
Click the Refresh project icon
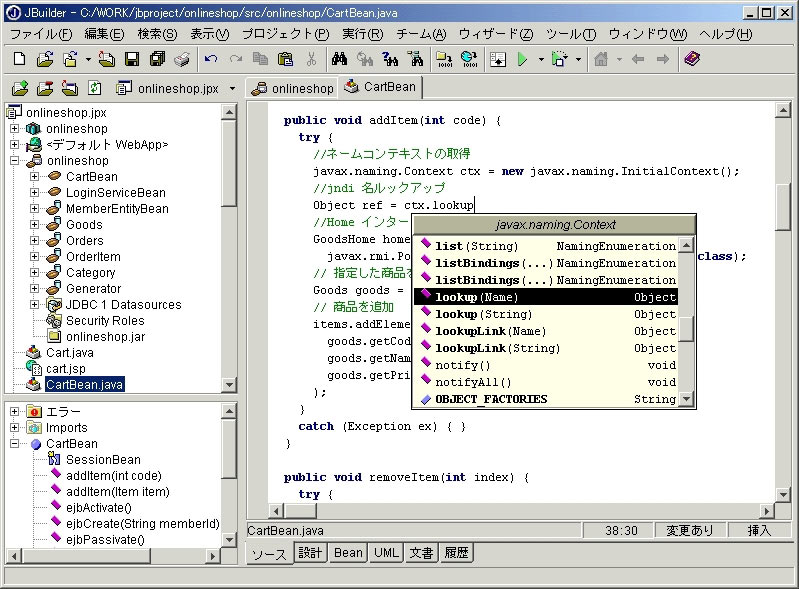(94, 88)
